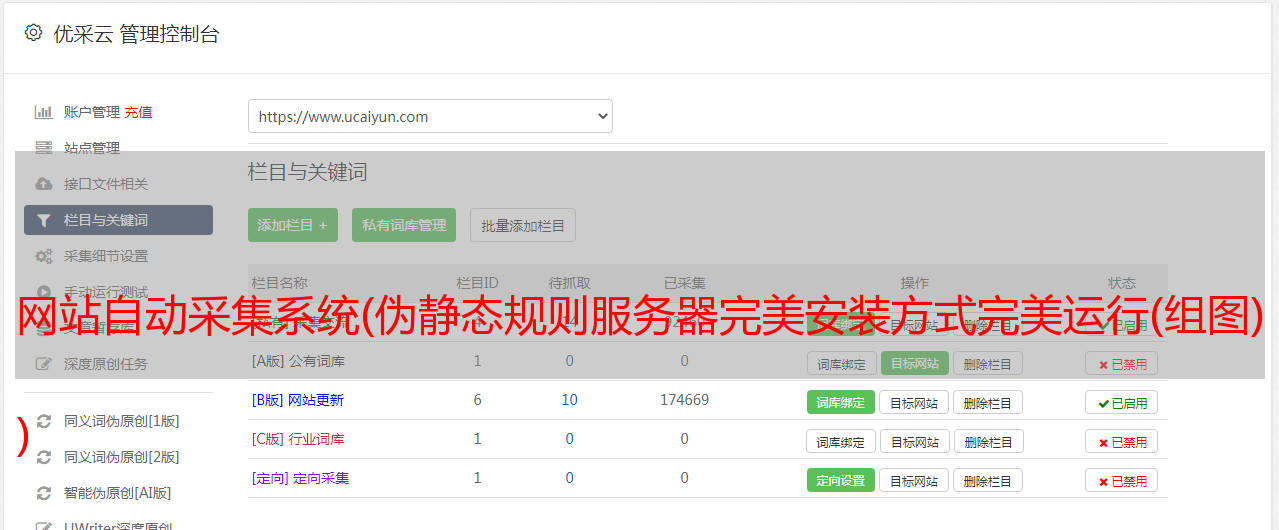
Task: Click the 状态 column header
Action: click(x=1122, y=283)
